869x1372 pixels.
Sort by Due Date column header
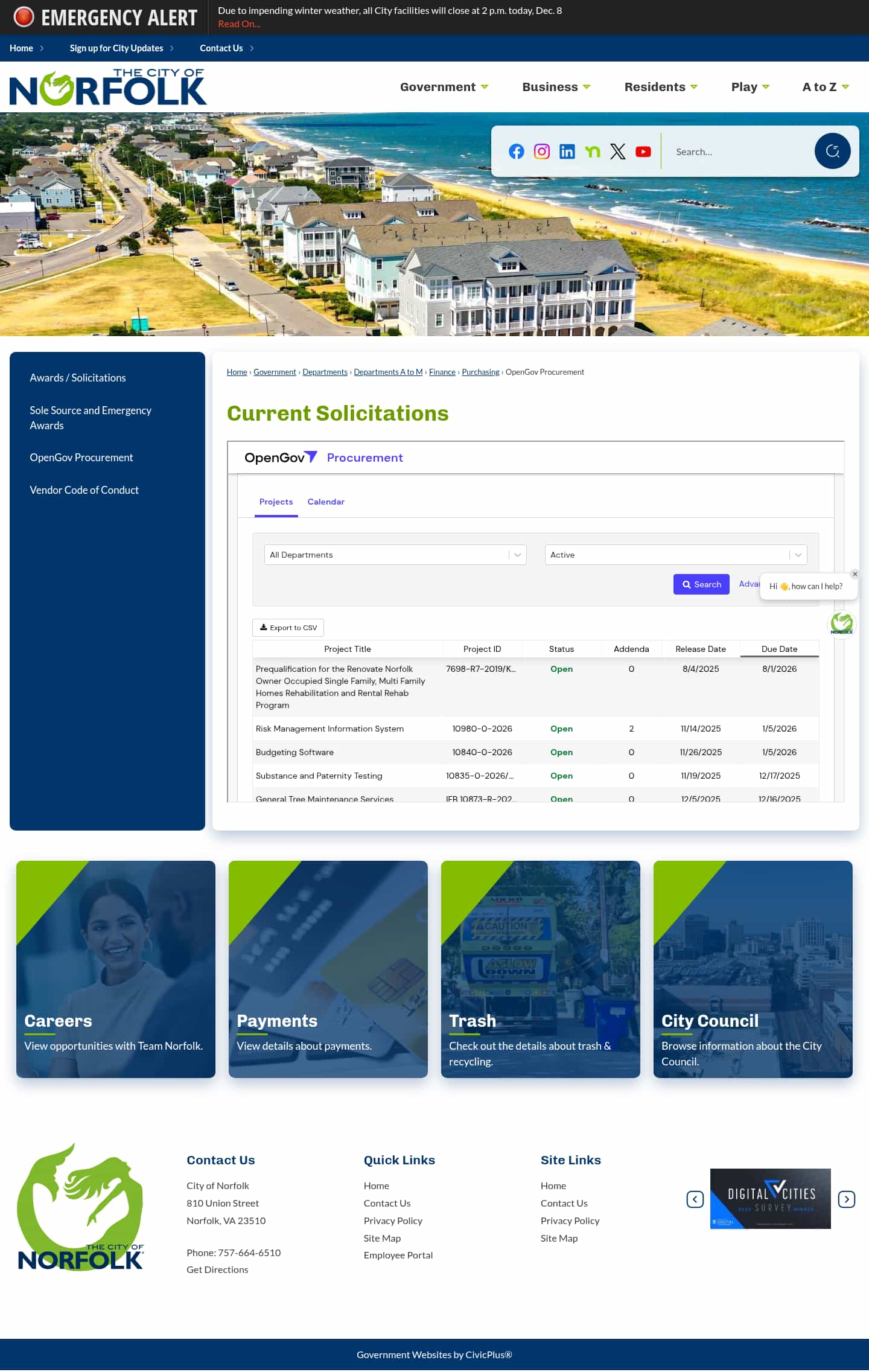point(779,649)
